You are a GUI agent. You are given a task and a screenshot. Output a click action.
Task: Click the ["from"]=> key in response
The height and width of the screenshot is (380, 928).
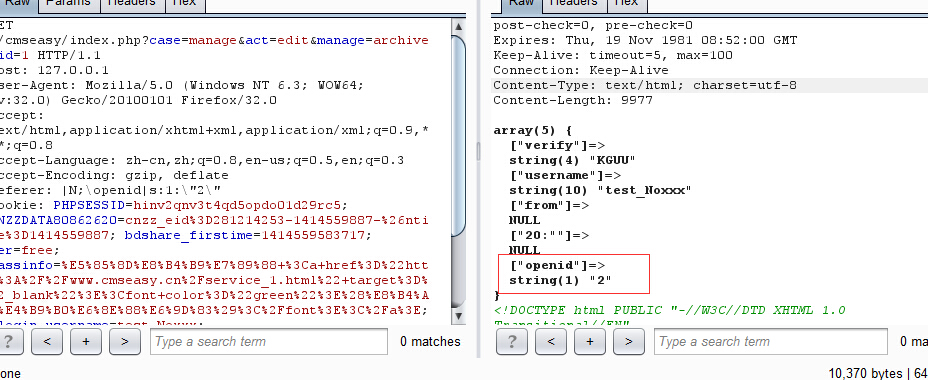(549, 205)
